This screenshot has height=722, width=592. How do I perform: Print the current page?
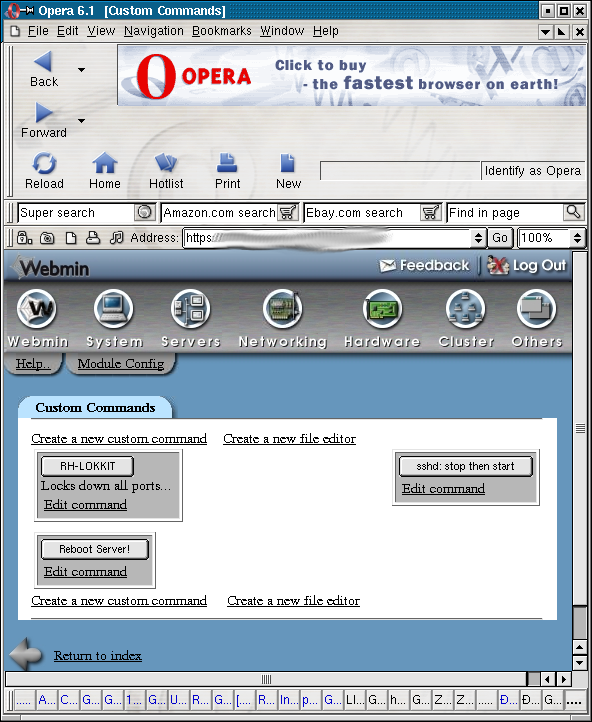227,171
